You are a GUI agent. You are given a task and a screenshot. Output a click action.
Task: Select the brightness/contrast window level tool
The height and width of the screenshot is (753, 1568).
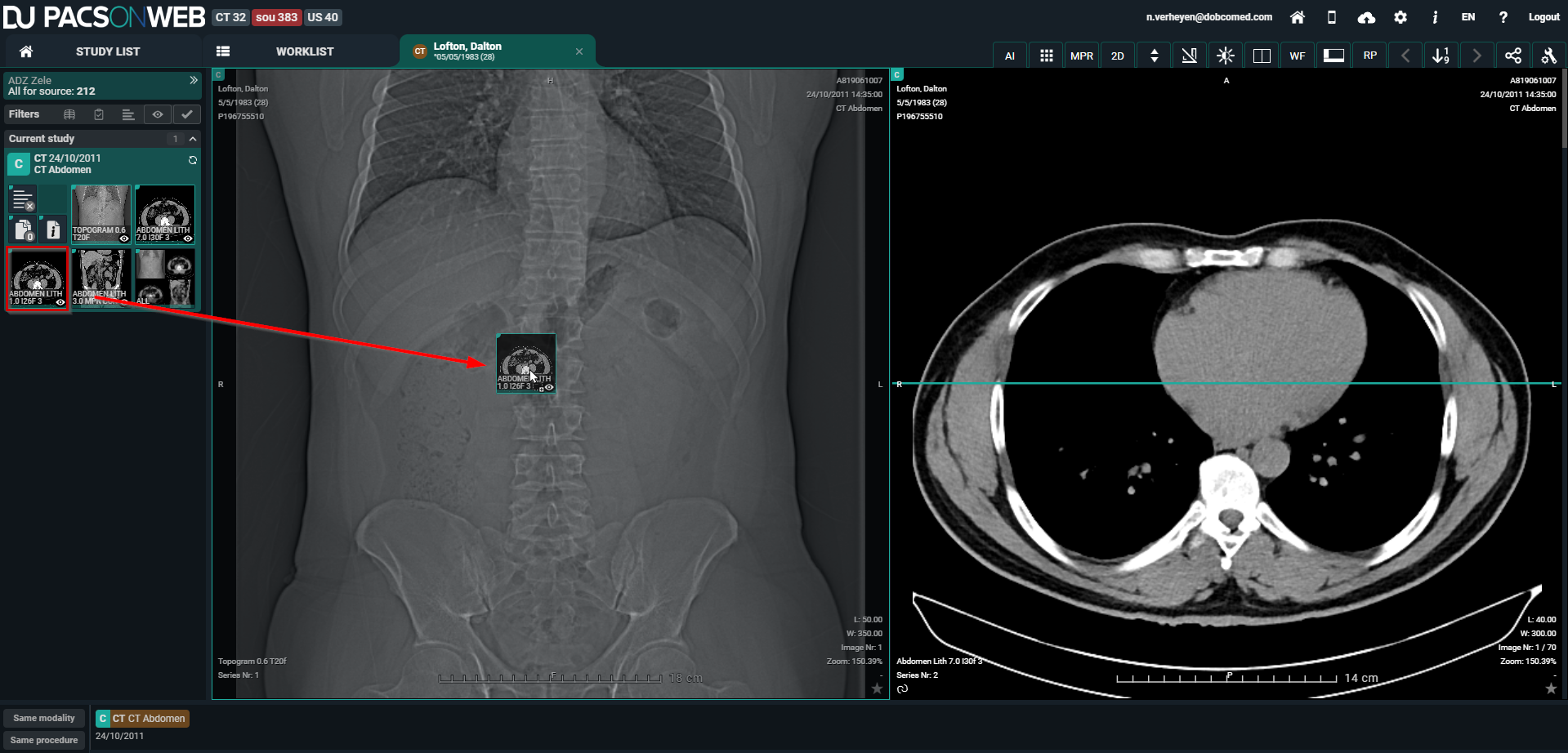[1225, 56]
